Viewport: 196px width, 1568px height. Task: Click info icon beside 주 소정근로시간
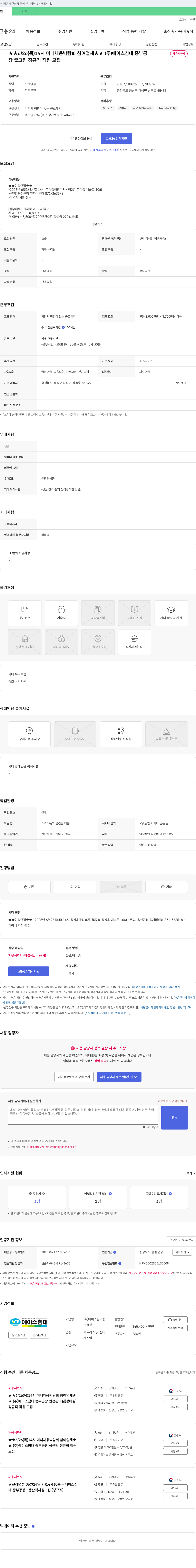(63, 327)
